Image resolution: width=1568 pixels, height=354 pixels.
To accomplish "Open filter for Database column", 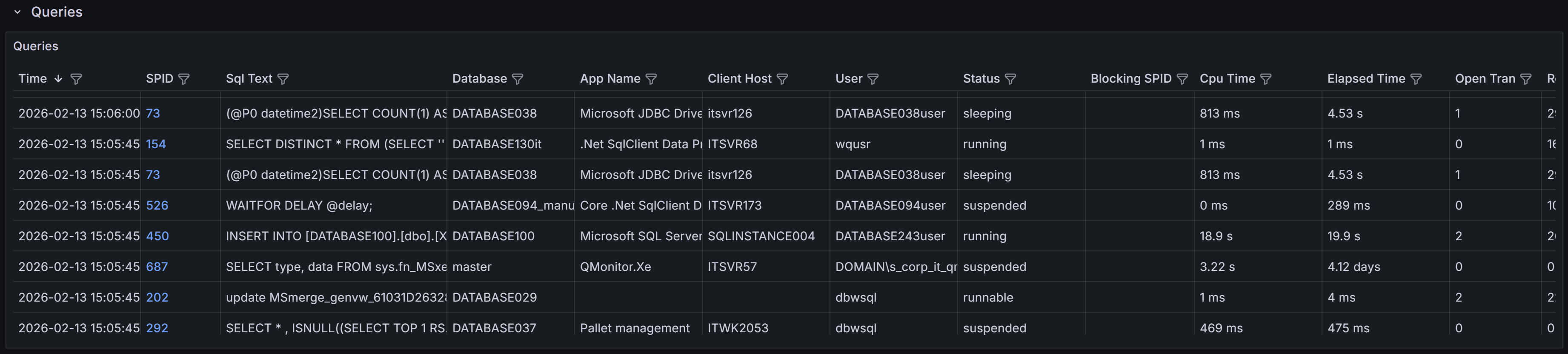I will click(518, 79).
